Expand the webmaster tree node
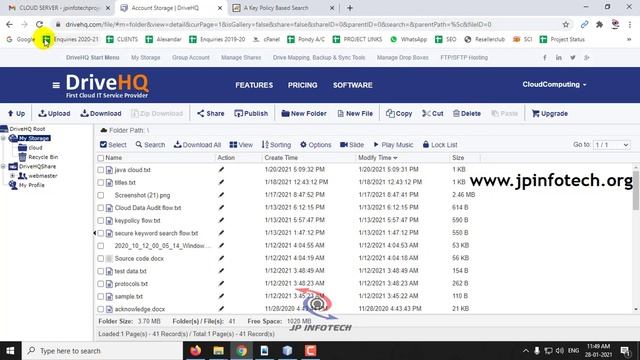Viewport: 640px width, 360px height. pos(12,176)
